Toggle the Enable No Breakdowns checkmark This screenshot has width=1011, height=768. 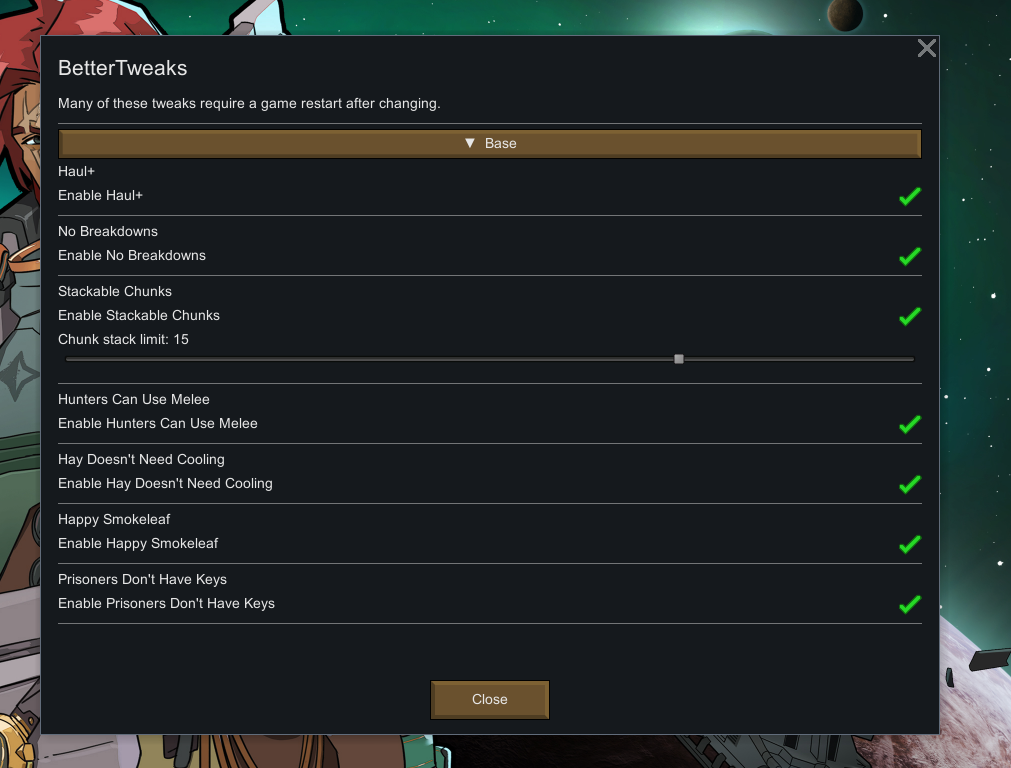click(x=910, y=256)
